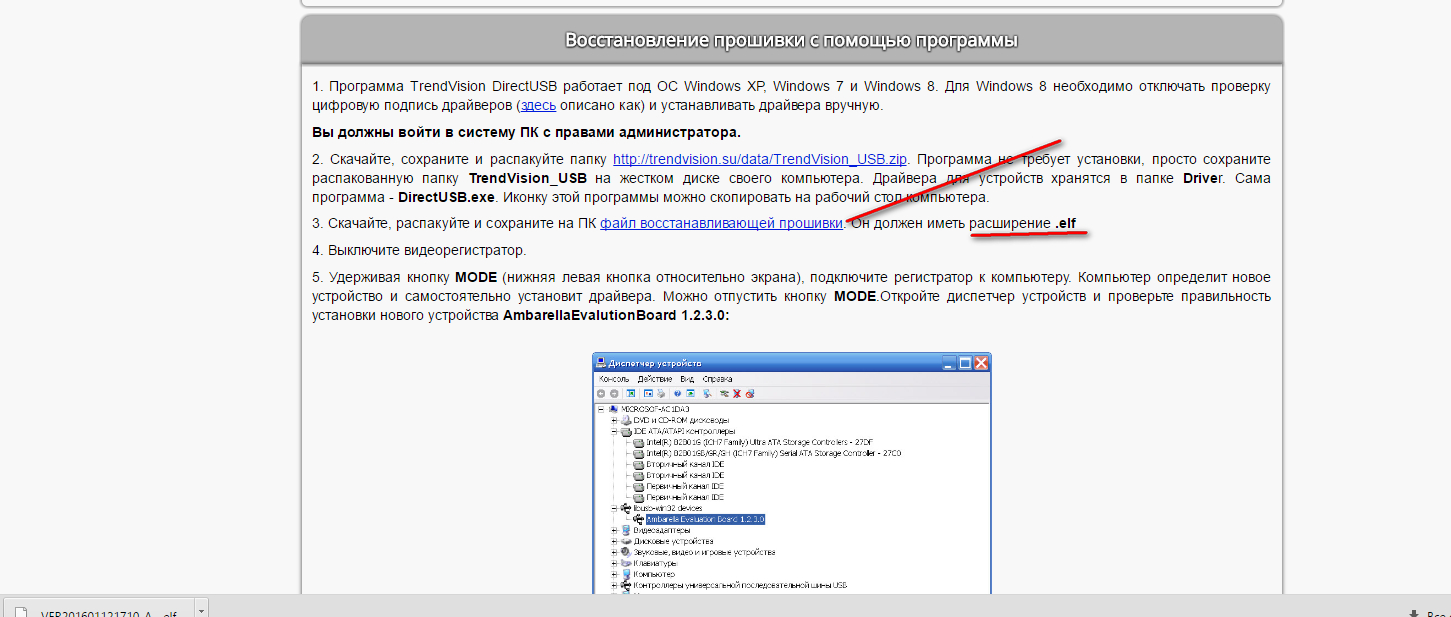Click the blue help icon in Device Manager toolbar

click(677, 394)
